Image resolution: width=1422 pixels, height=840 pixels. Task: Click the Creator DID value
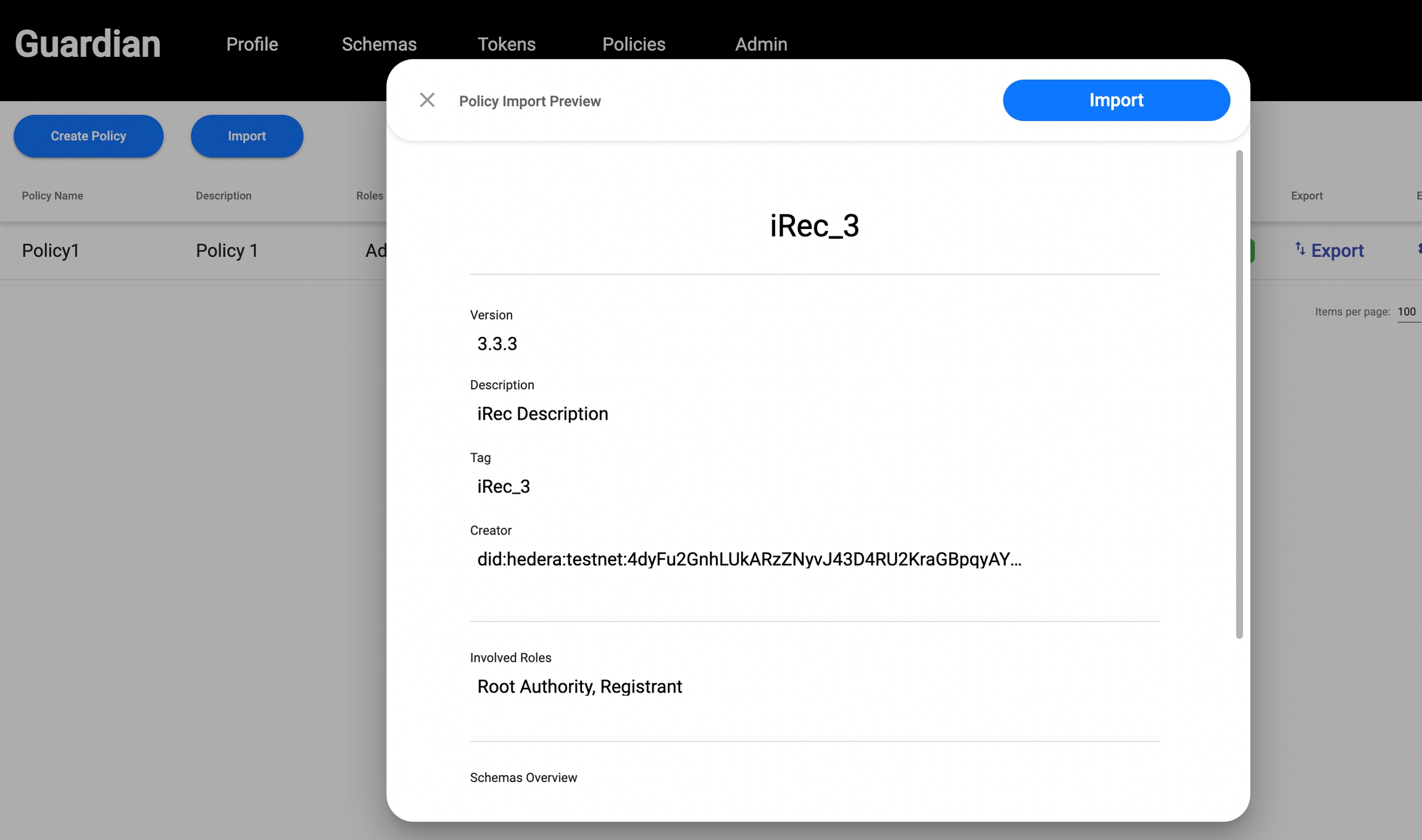click(749, 559)
